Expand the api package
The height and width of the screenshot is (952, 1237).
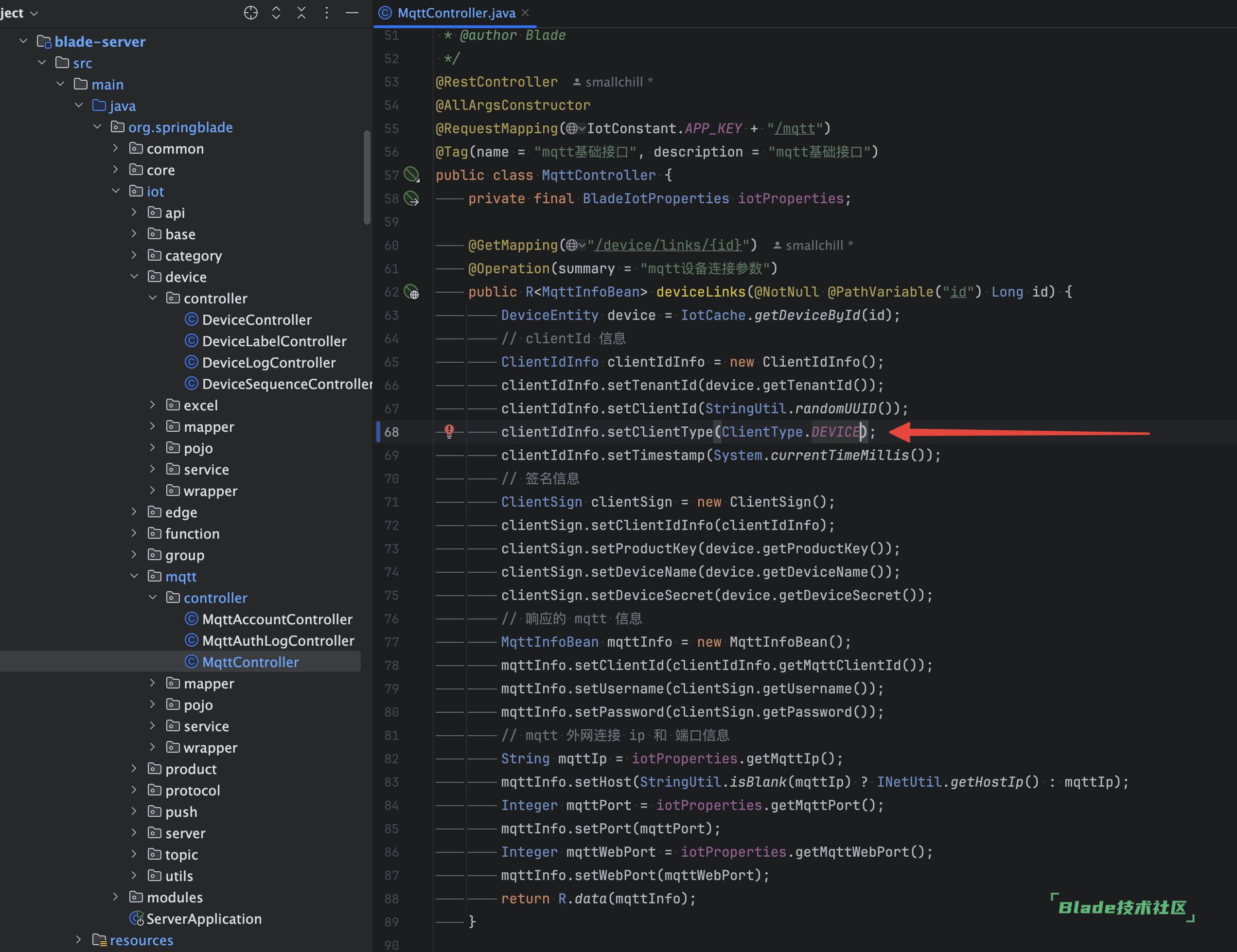click(x=134, y=212)
